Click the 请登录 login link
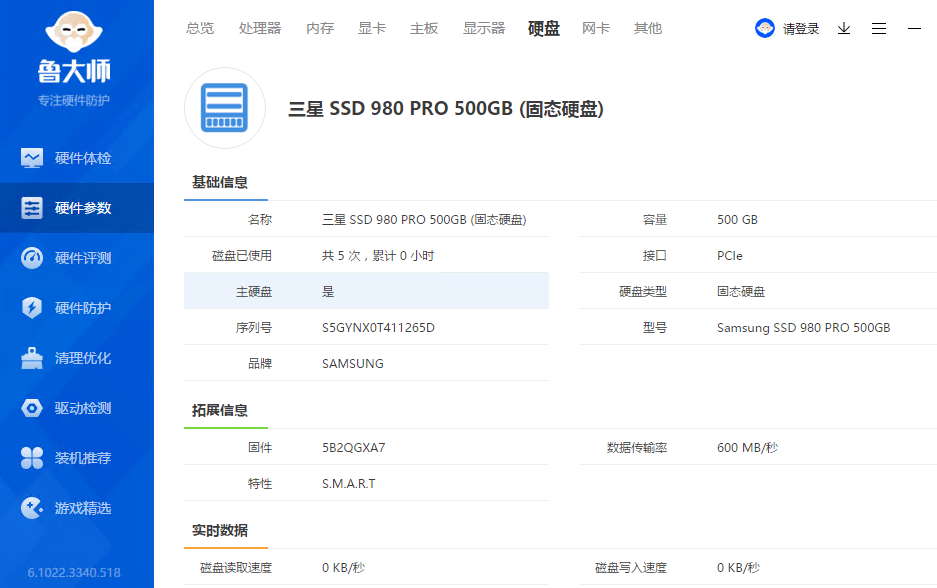Screen dimensions: 937x588 click(801, 29)
